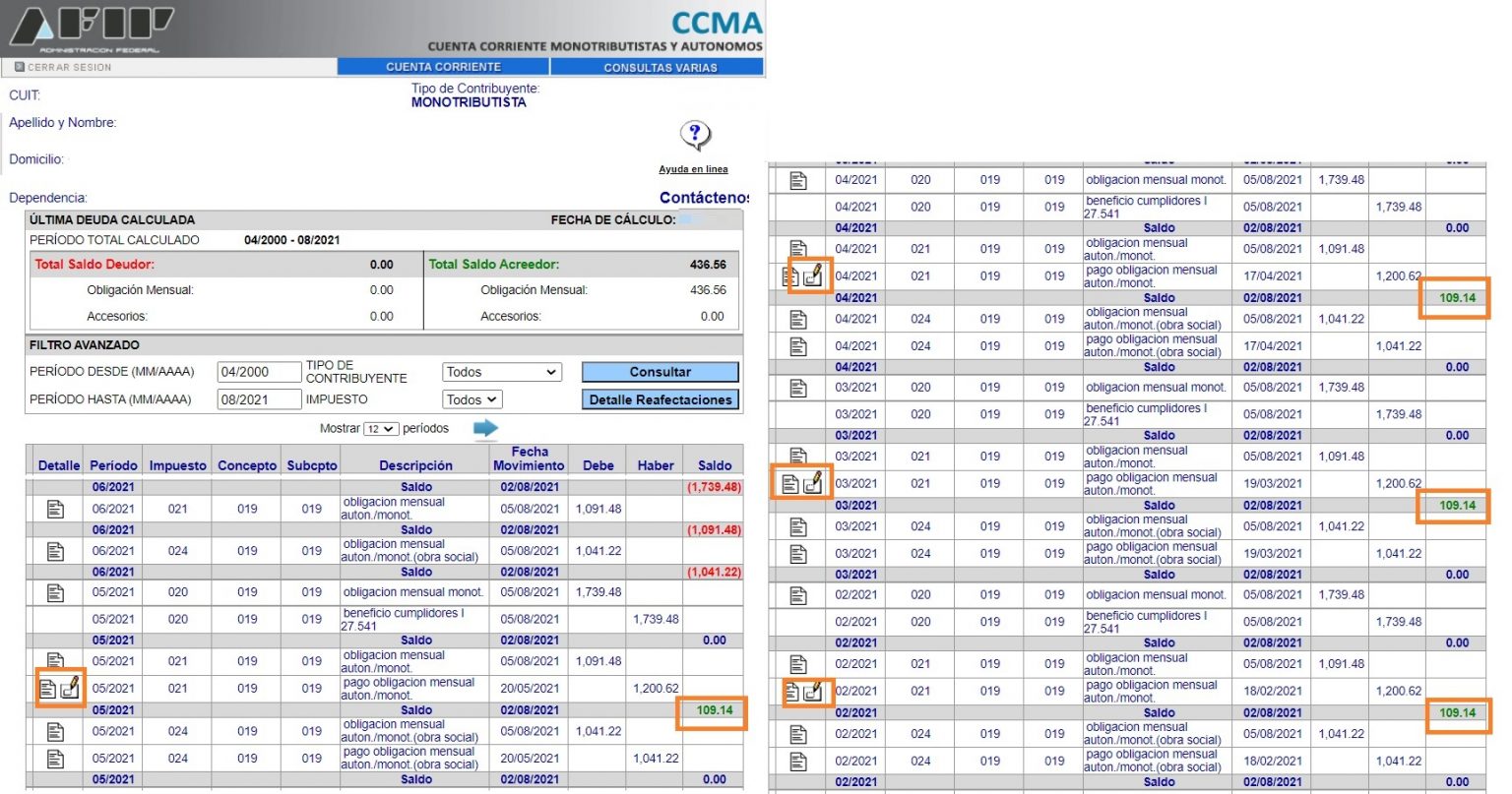The height and width of the screenshot is (794, 1512).
Task: Click the green 109.14 saldo for 04/2021
Action: click(1458, 298)
